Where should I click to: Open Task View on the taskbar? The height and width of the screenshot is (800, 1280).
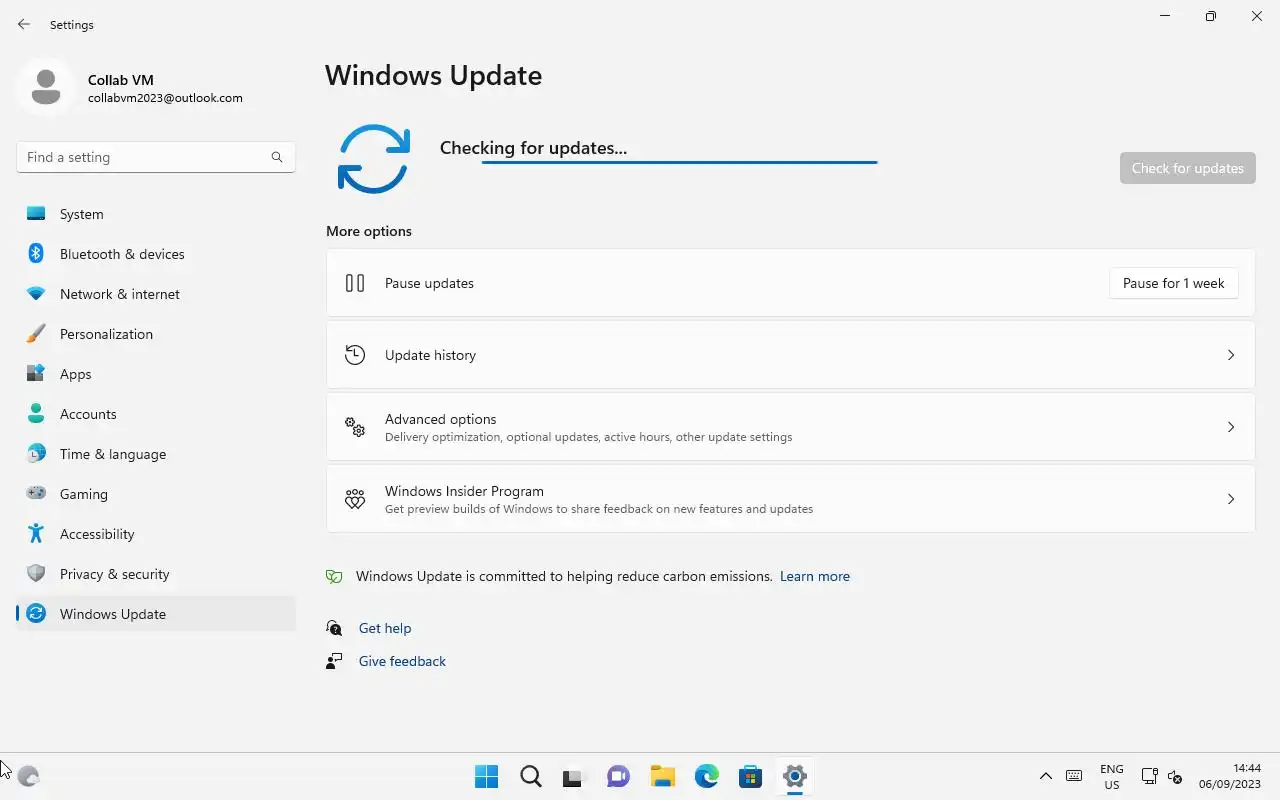point(573,776)
